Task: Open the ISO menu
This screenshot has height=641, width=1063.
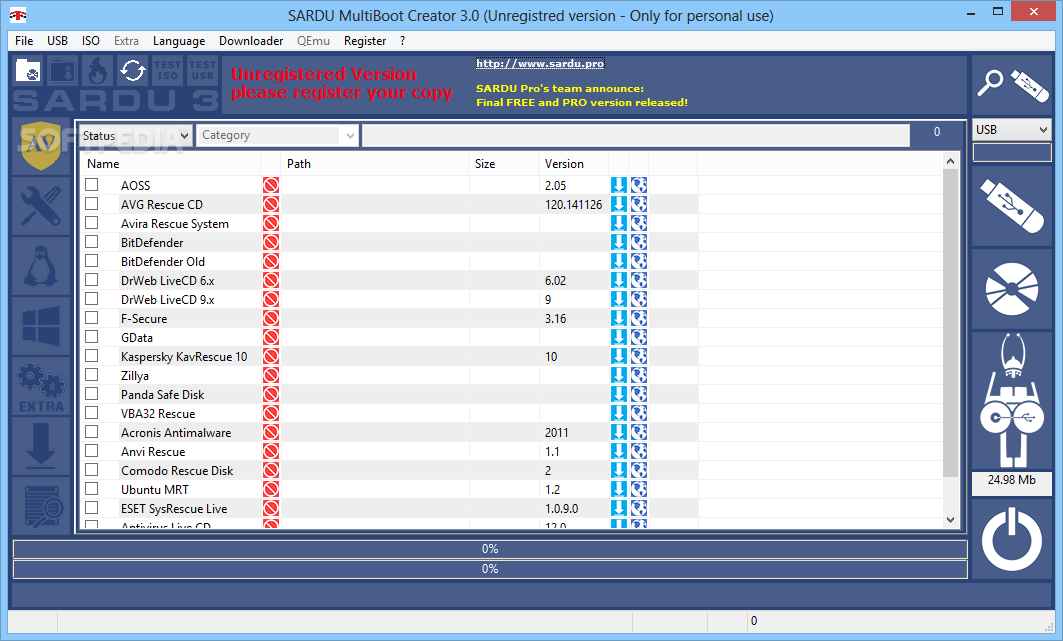Action: pos(91,41)
